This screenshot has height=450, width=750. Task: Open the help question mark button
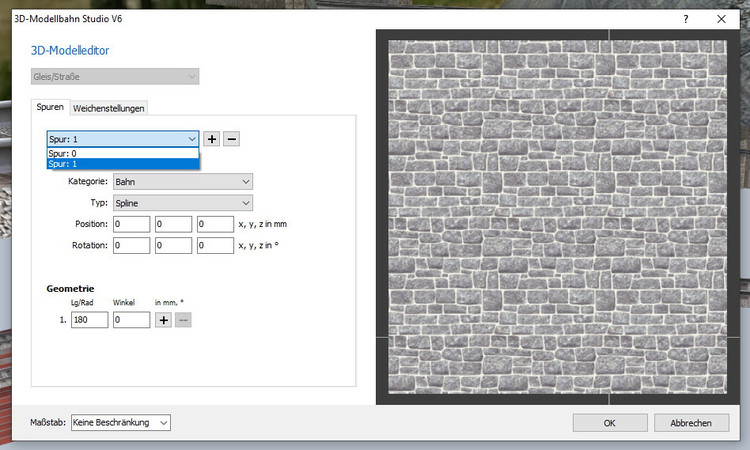pyautogui.click(x=686, y=19)
